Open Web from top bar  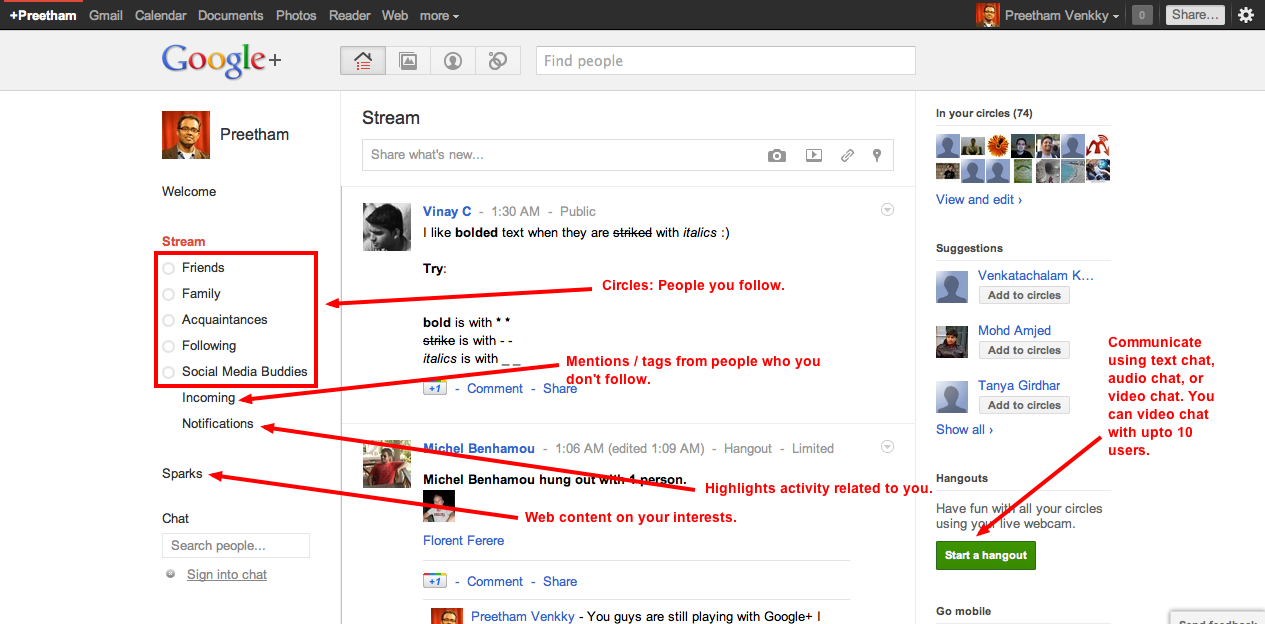395,15
